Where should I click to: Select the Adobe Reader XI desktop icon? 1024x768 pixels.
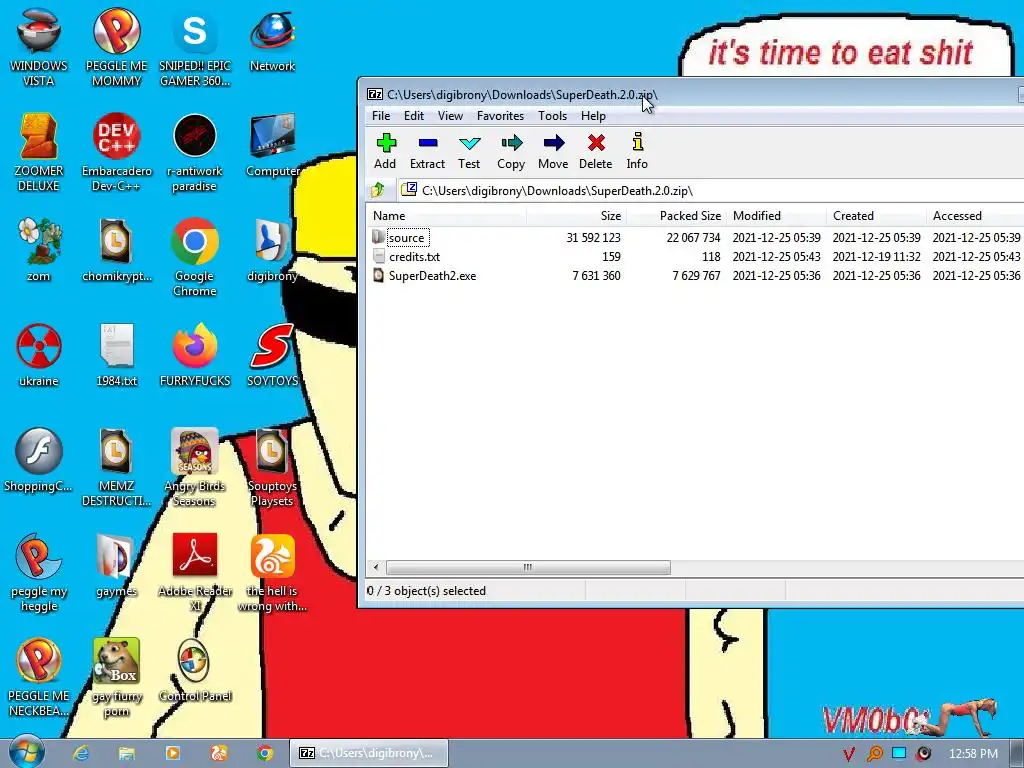click(195, 572)
